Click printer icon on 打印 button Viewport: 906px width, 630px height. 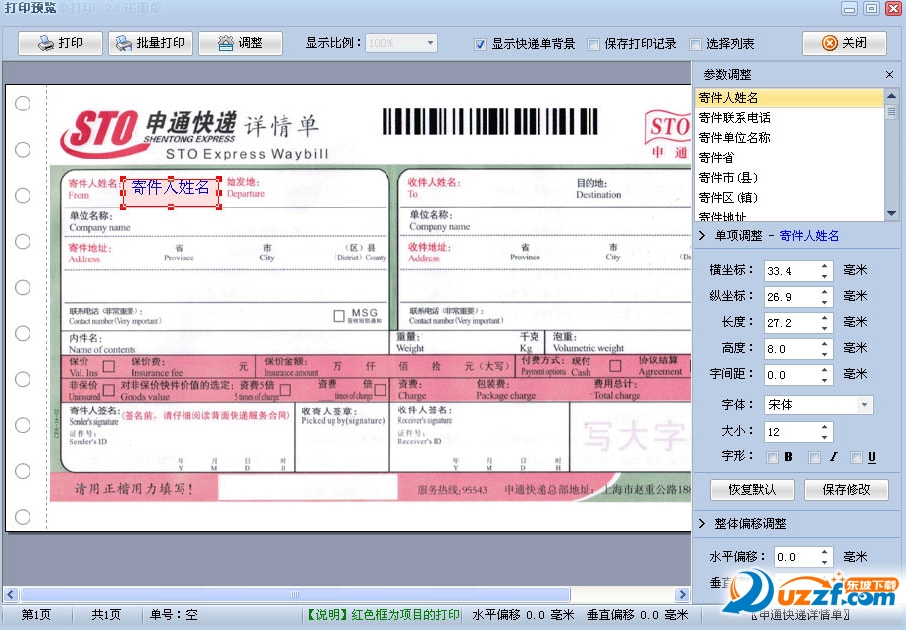point(46,43)
